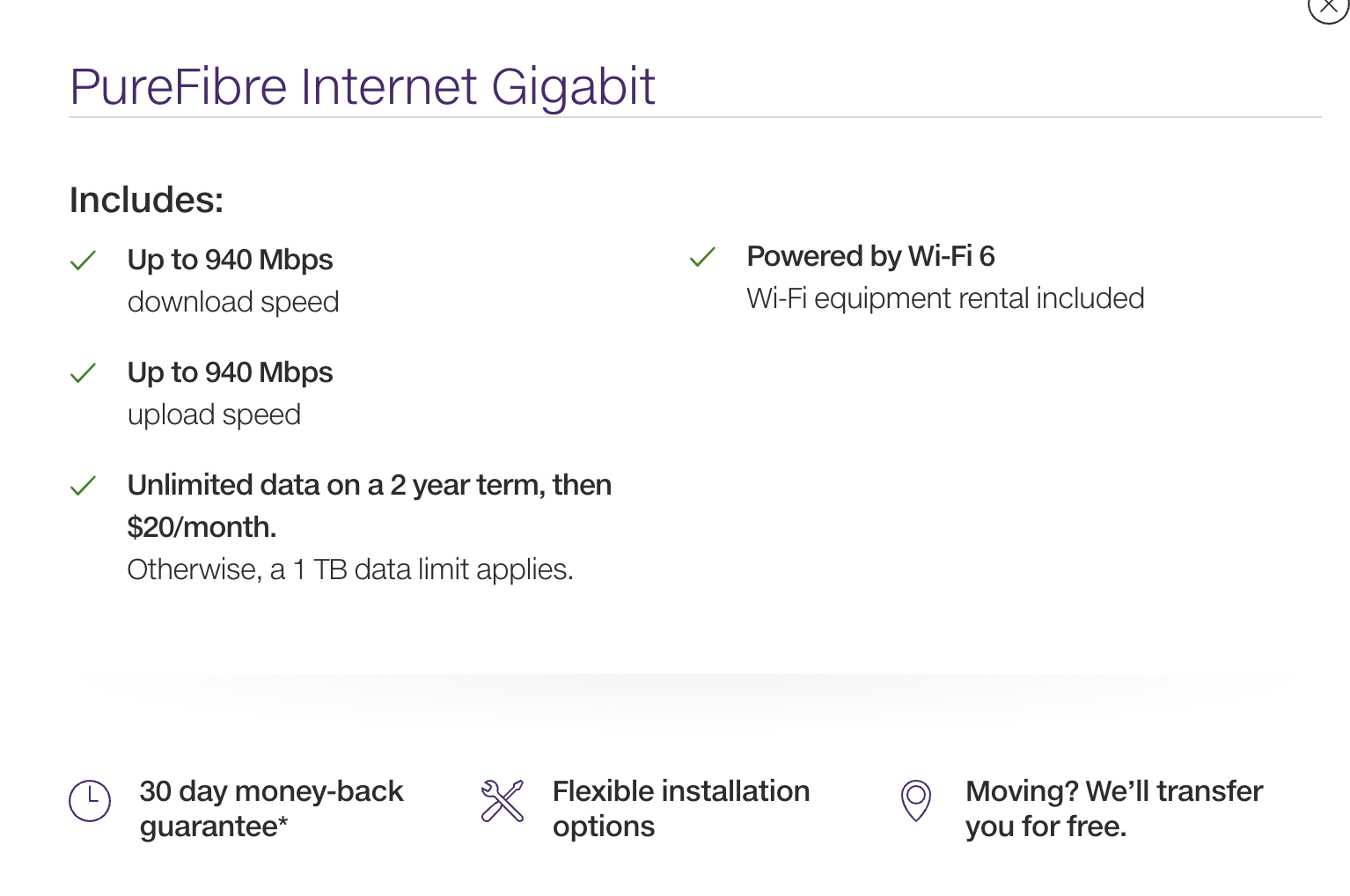
Task: Click the 1 TB data limit note
Action: [x=350, y=569]
